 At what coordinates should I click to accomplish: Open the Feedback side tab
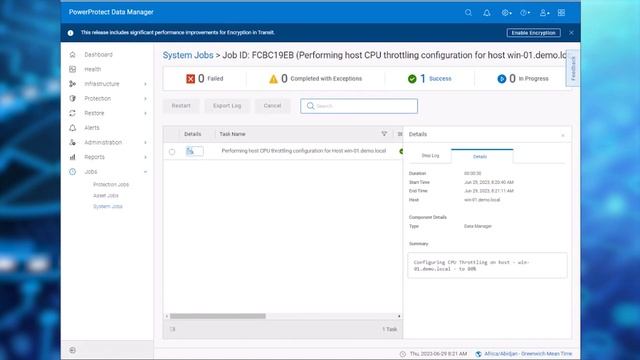coord(573,68)
